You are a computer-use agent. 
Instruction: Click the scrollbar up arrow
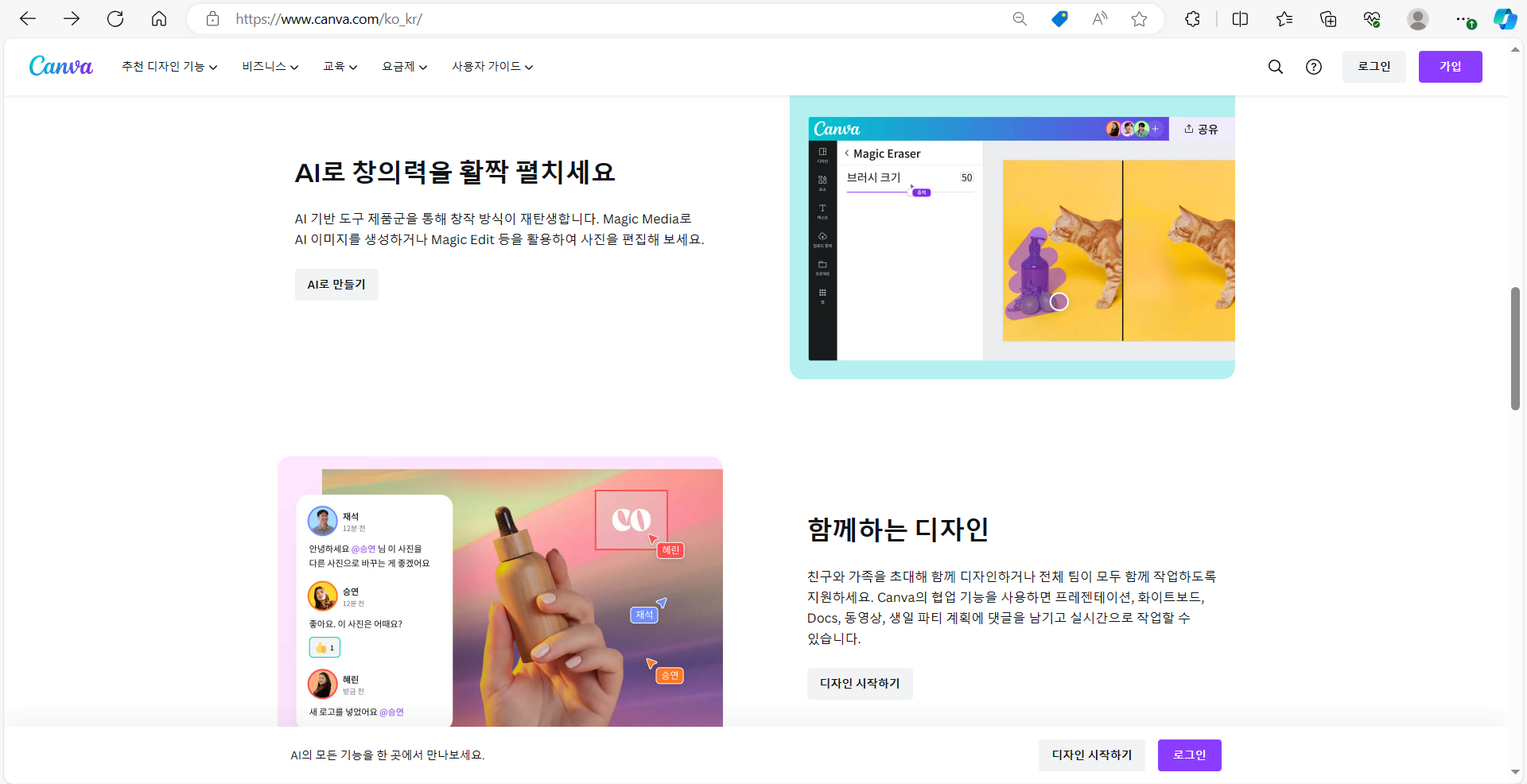point(1516,49)
